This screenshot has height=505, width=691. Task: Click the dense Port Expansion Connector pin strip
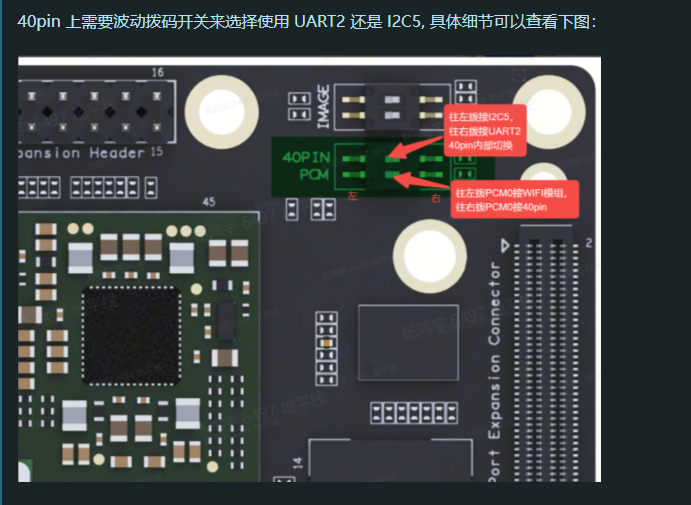(x=546, y=353)
